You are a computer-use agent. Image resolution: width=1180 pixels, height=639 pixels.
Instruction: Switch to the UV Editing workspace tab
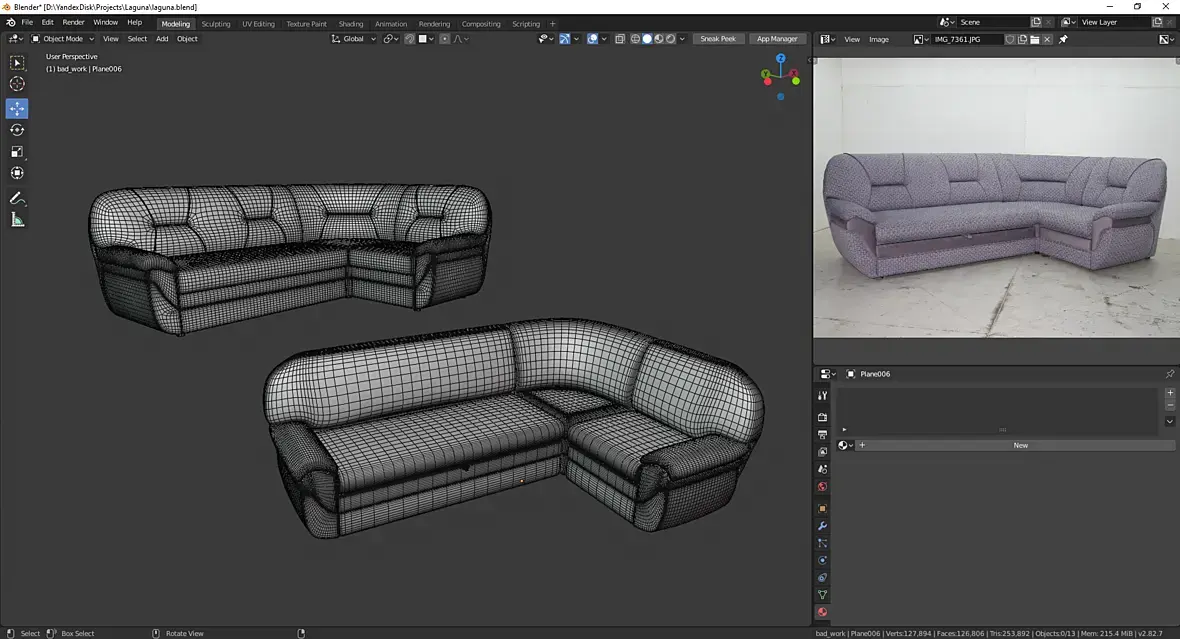tap(258, 24)
